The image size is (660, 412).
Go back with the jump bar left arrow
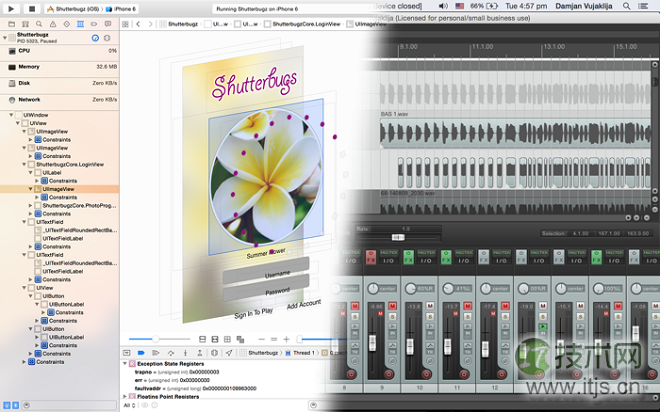pyautogui.click(x=138, y=24)
